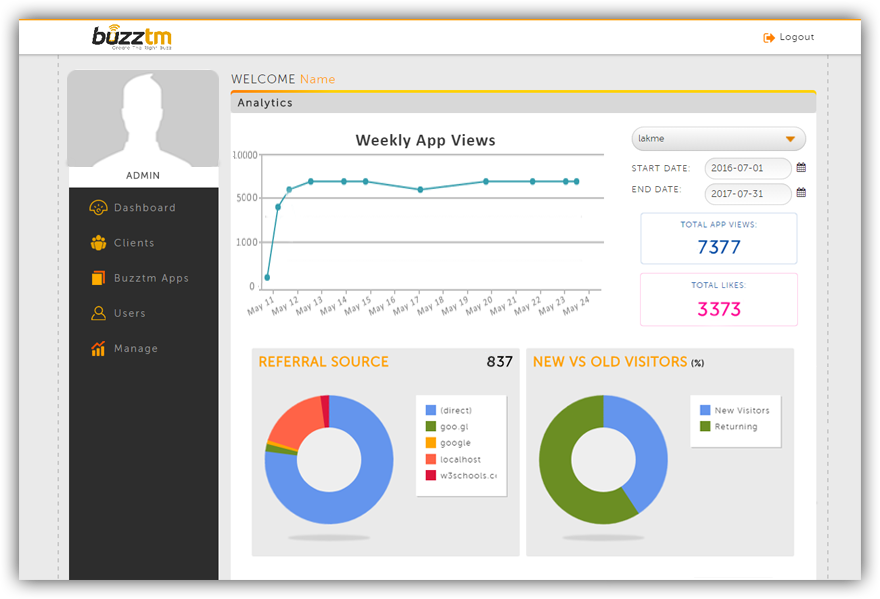Click the orange dropdown arrow beside lakme
The image size is (880, 599).
(790, 139)
